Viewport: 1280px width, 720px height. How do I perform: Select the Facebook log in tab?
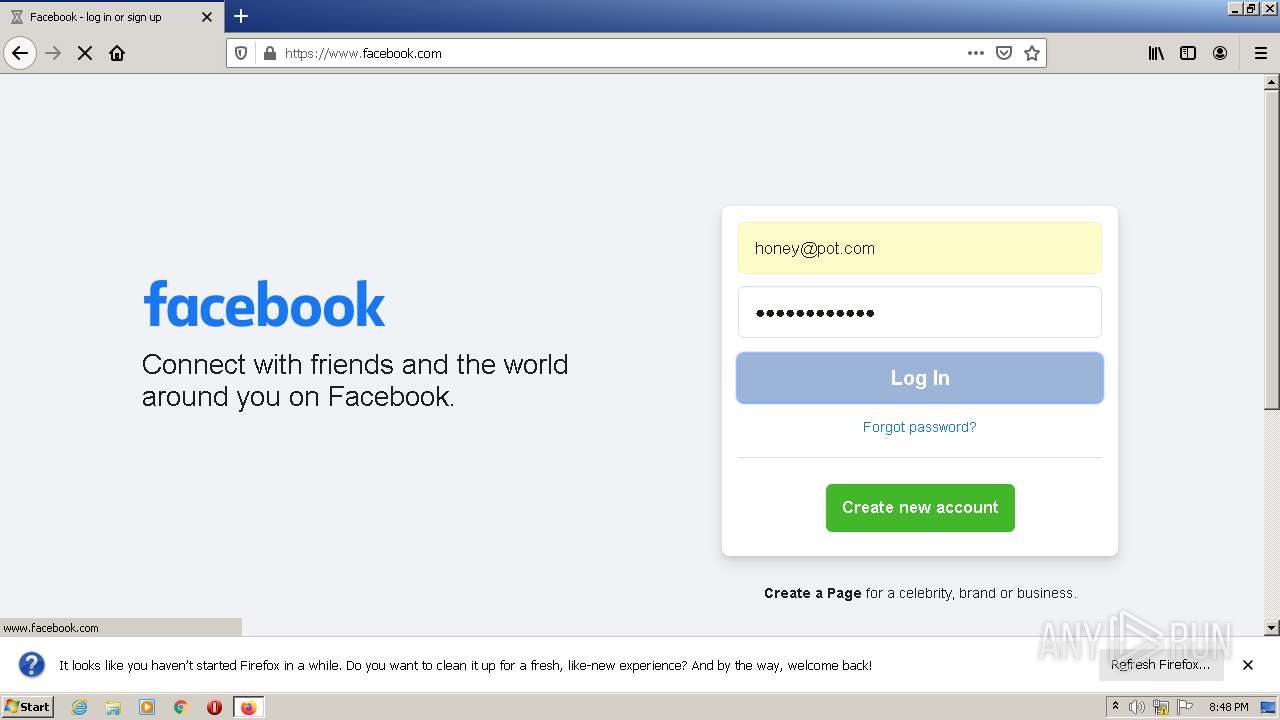pos(112,17)
